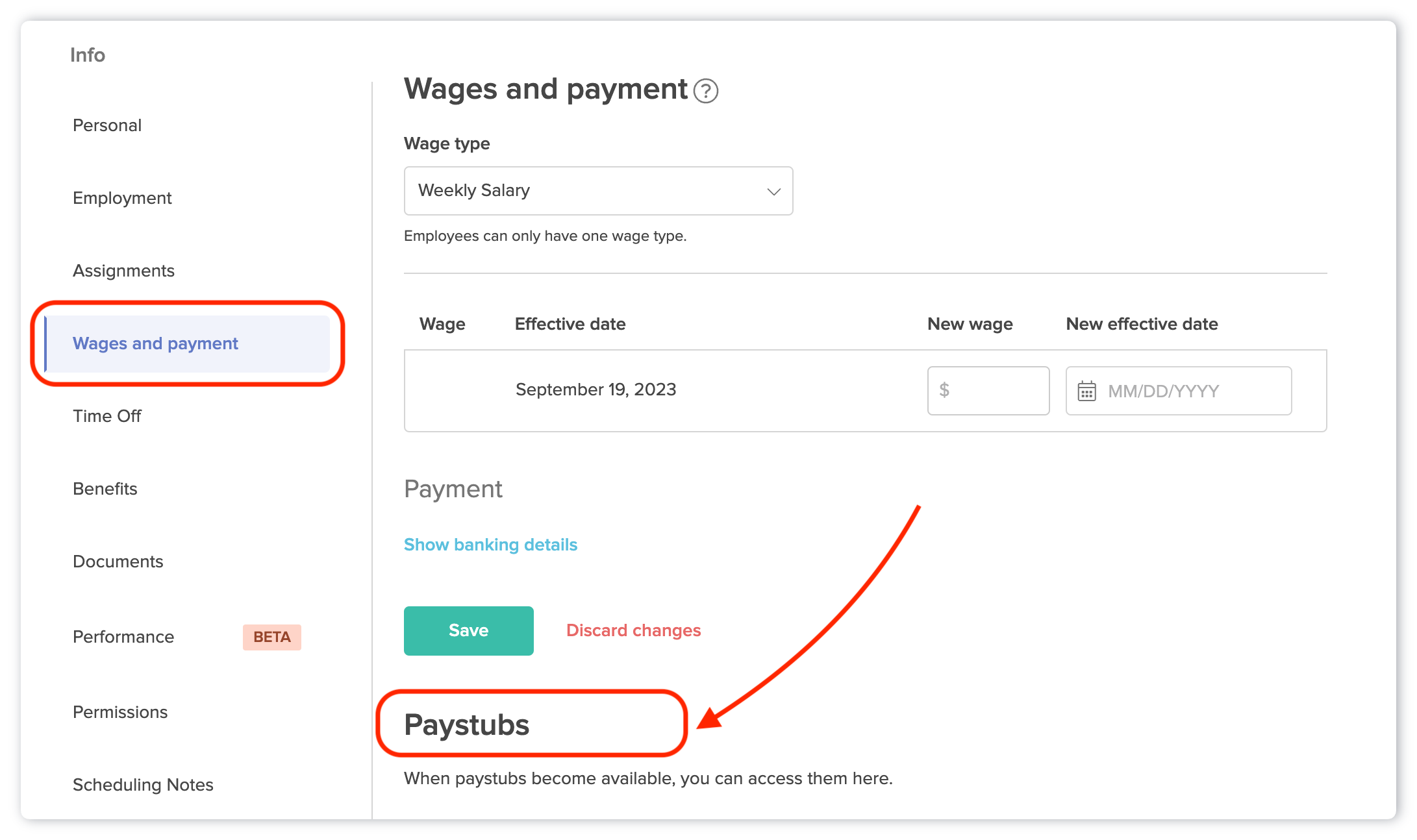Click the Save button
Viewport: 1417px width, 840px height.
point(468,630)
